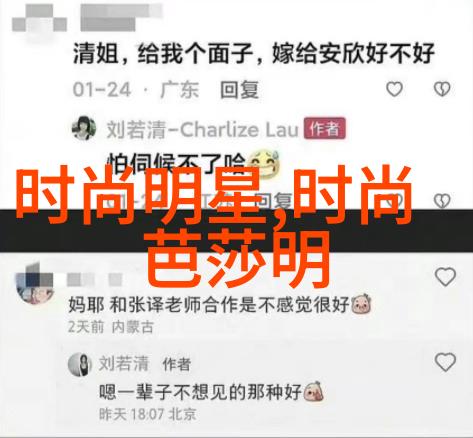
Task: Like the 妈耶 和张译老师合作 comment
Action: tap(445, 277)
